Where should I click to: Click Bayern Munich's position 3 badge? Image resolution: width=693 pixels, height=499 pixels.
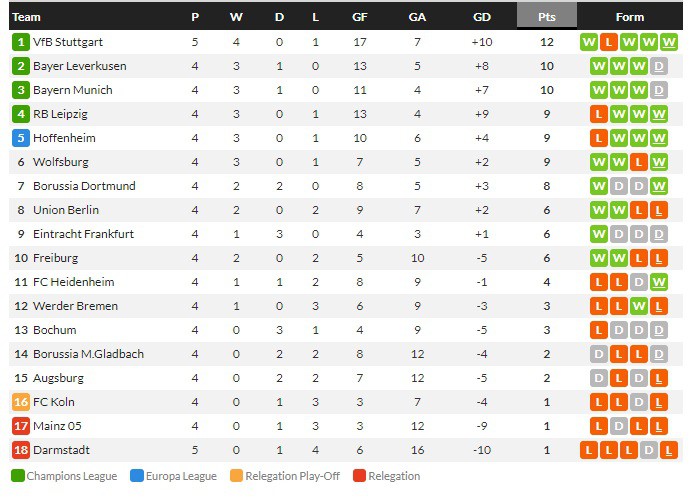(x=21, y=90)
